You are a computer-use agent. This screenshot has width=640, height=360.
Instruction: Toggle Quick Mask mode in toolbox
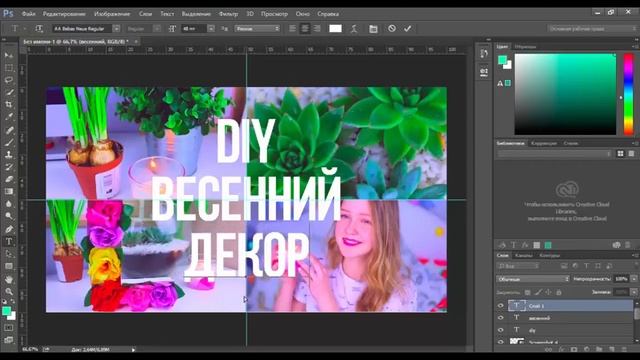(9, 328)
